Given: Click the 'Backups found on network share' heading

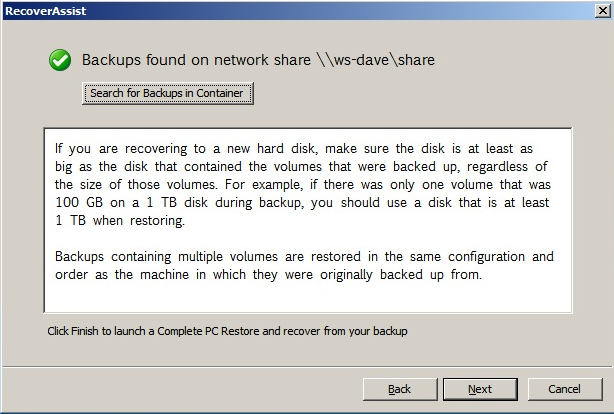Looking at the screenshot, I should point(196,60).
